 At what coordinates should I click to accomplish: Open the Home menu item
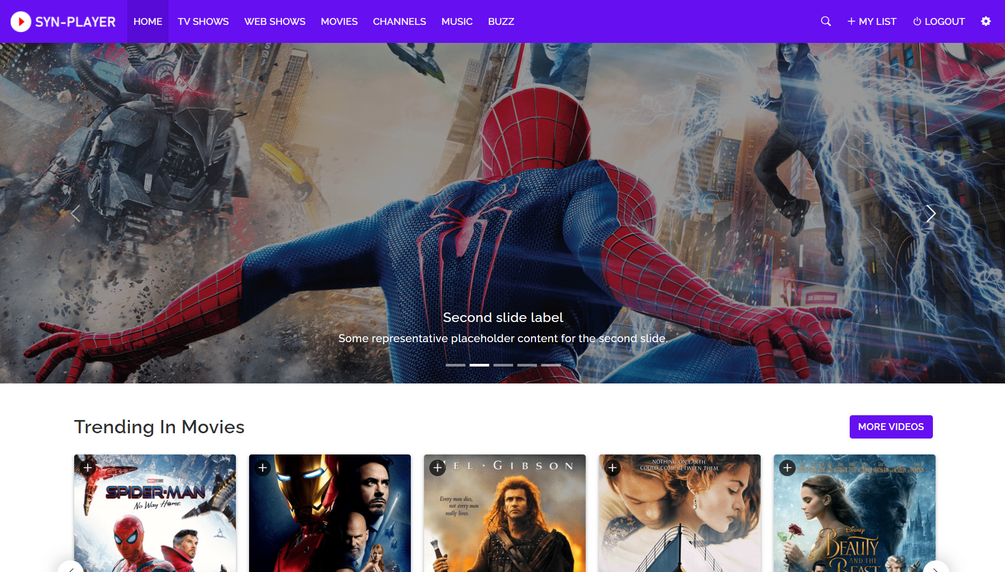pyautogui.click(x=147, y=21)
